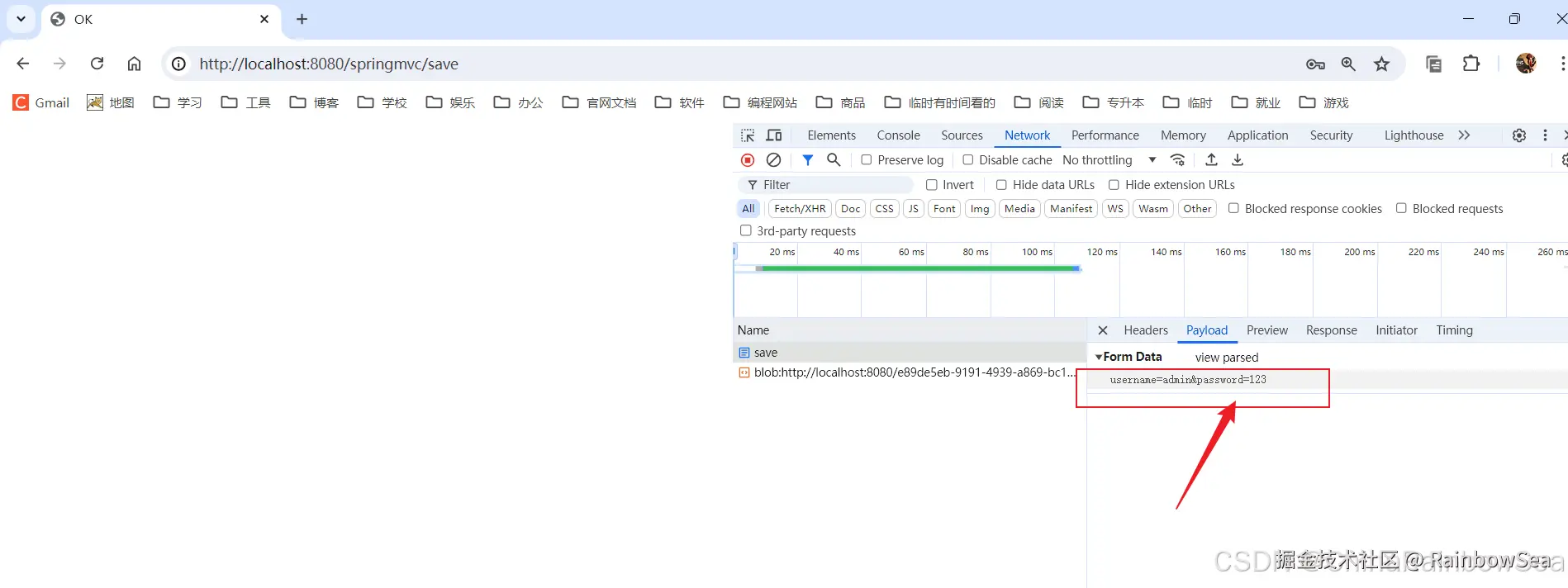The height and width of the screenshot is (588, 1568).
Task: Stop recording network log
Action: point(748,160)
